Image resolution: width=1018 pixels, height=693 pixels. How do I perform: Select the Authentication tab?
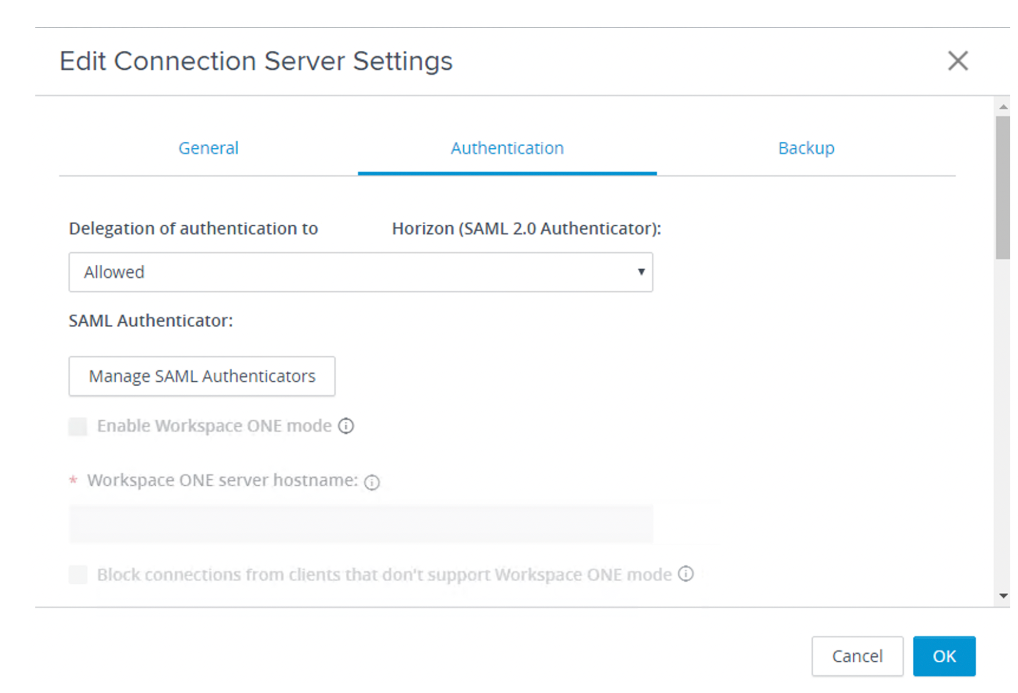coord(507,148)
